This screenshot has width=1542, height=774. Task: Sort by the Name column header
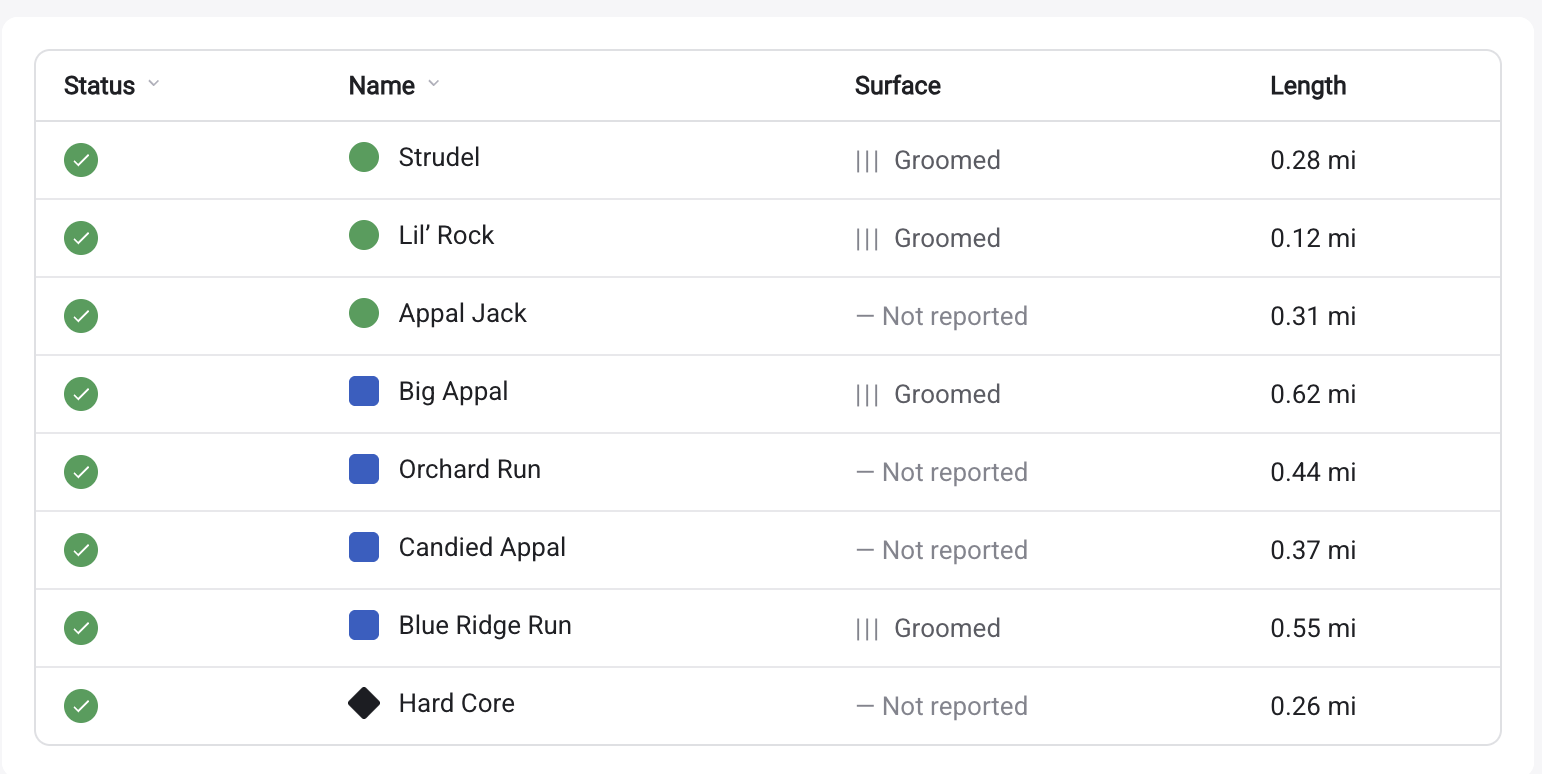click(382, 86)
